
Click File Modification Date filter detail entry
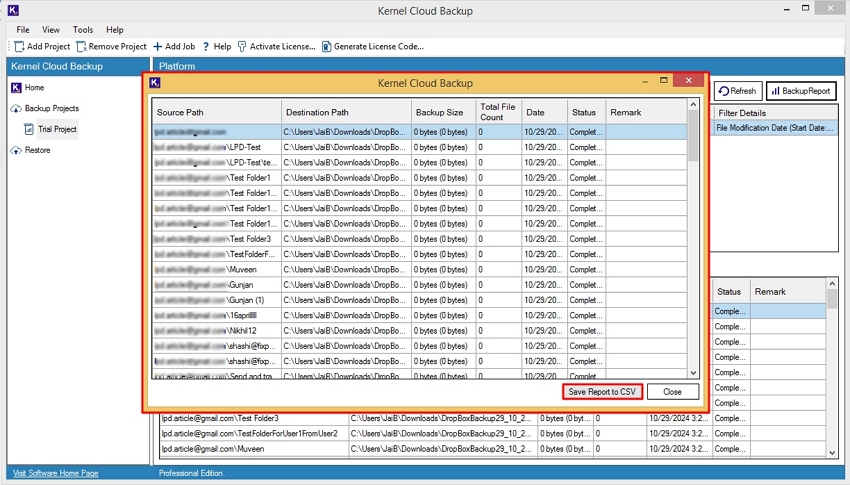(x=774, y=128)
